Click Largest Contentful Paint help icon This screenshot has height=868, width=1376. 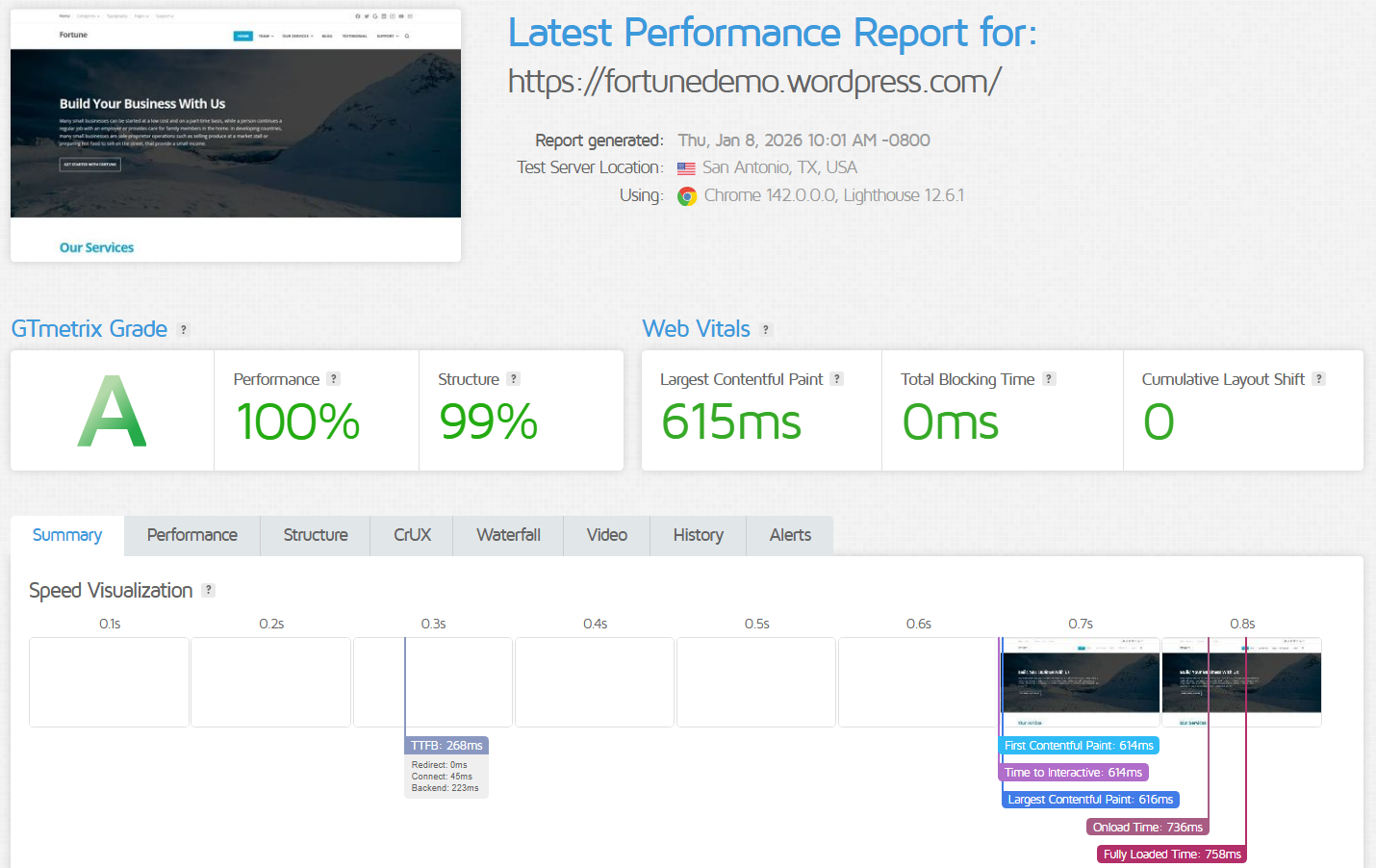coord(836,379)
